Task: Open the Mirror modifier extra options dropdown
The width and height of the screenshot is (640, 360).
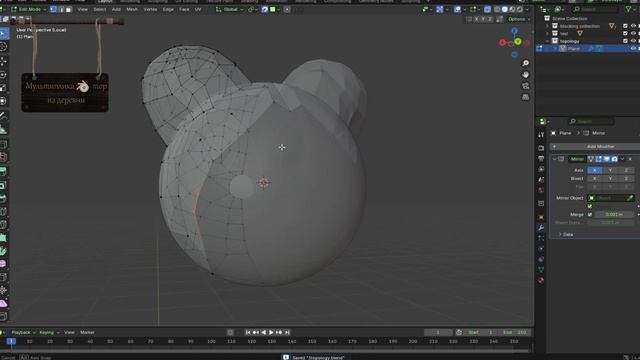Action: pyautogui.click(x=622, y=159)
